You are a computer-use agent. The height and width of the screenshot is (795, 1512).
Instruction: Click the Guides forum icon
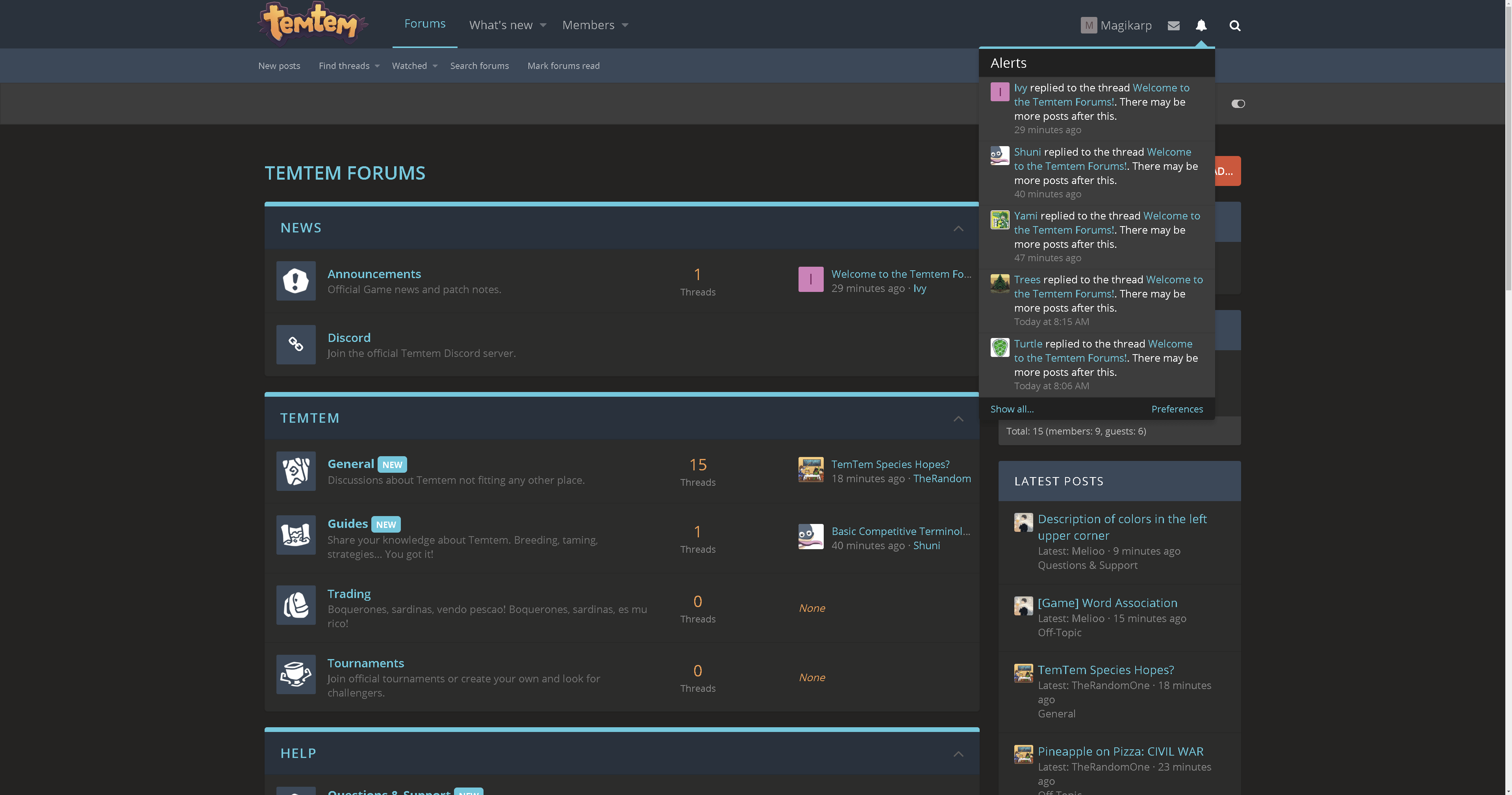point(296,535)
